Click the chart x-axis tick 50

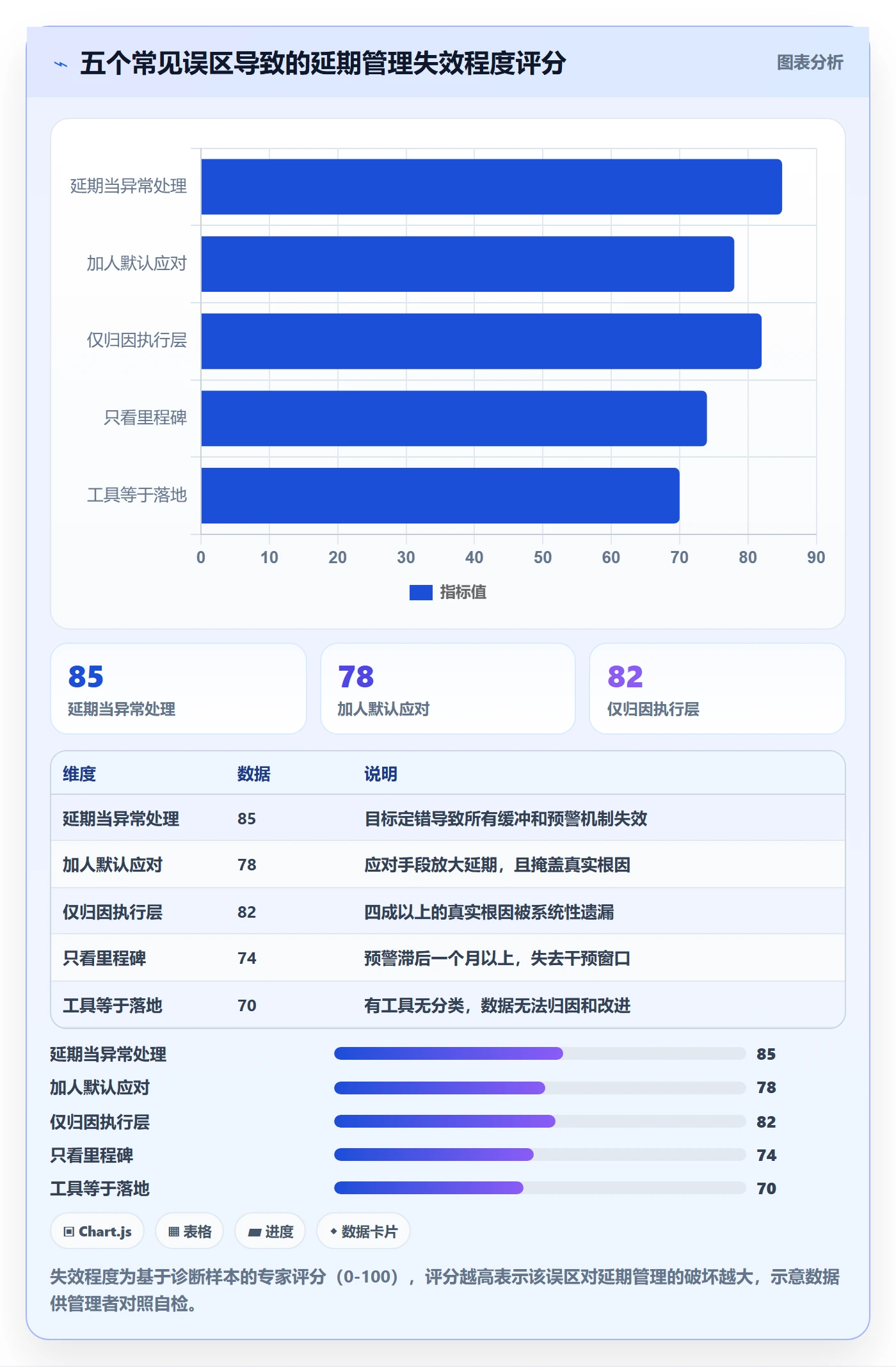(x=543, y=557)
